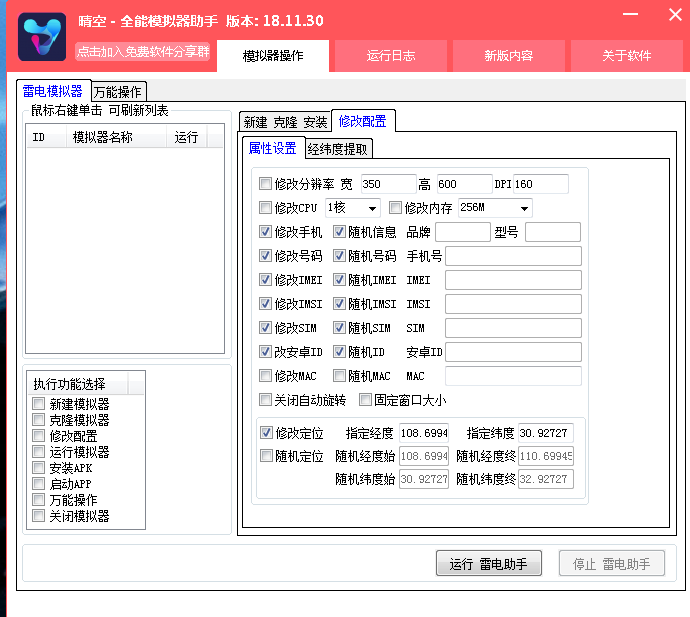The image size is (690, 617).
Task: Click the 运行 column header
Action: coord(187,137)
